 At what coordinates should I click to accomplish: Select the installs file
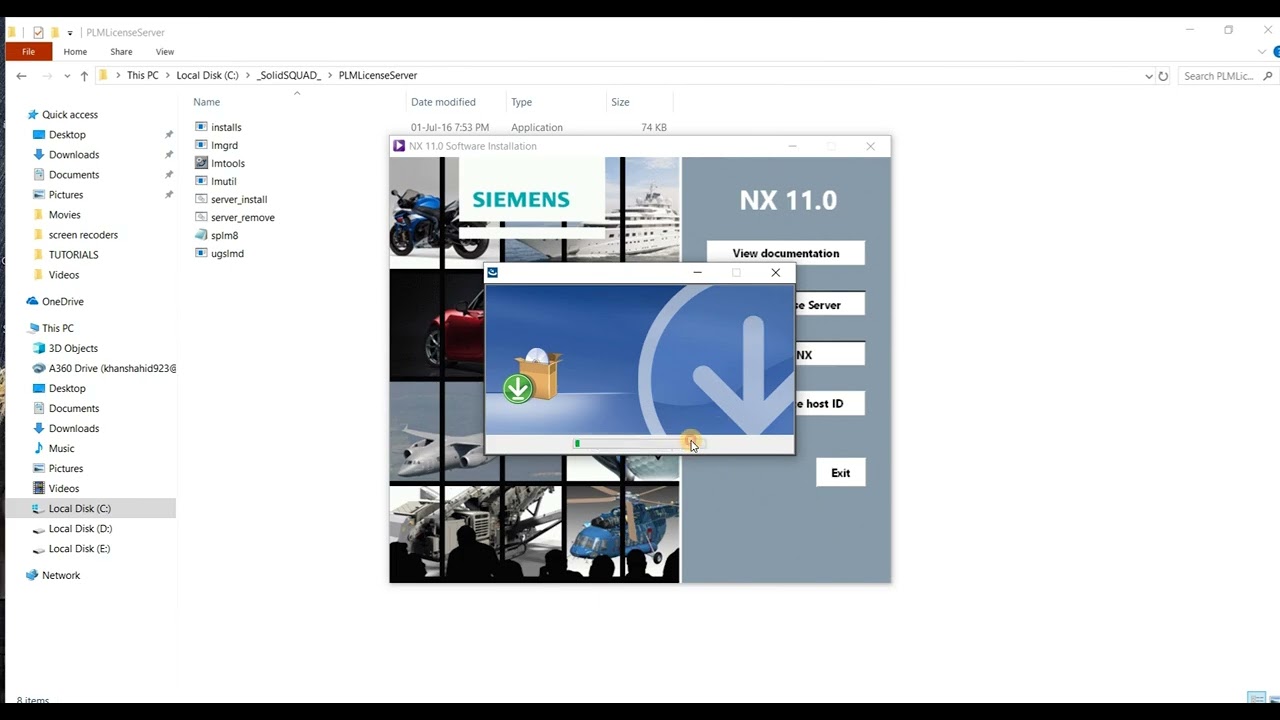pos(226,127)
